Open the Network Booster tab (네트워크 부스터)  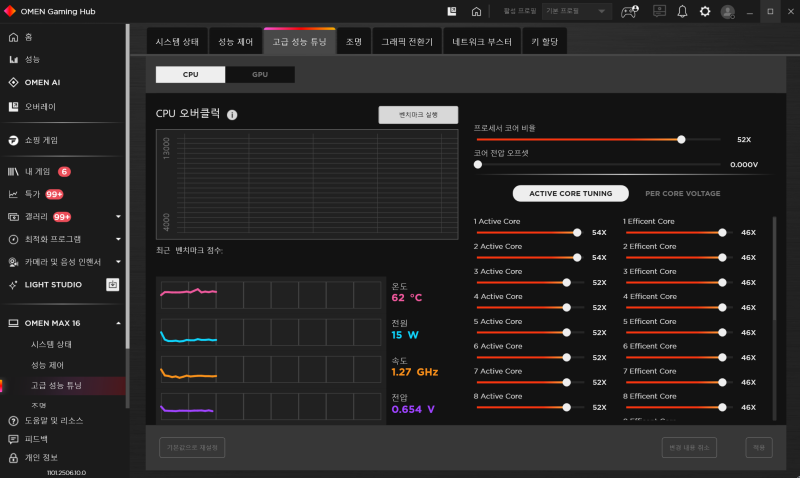pyautogui.click(x=482, y=41)
